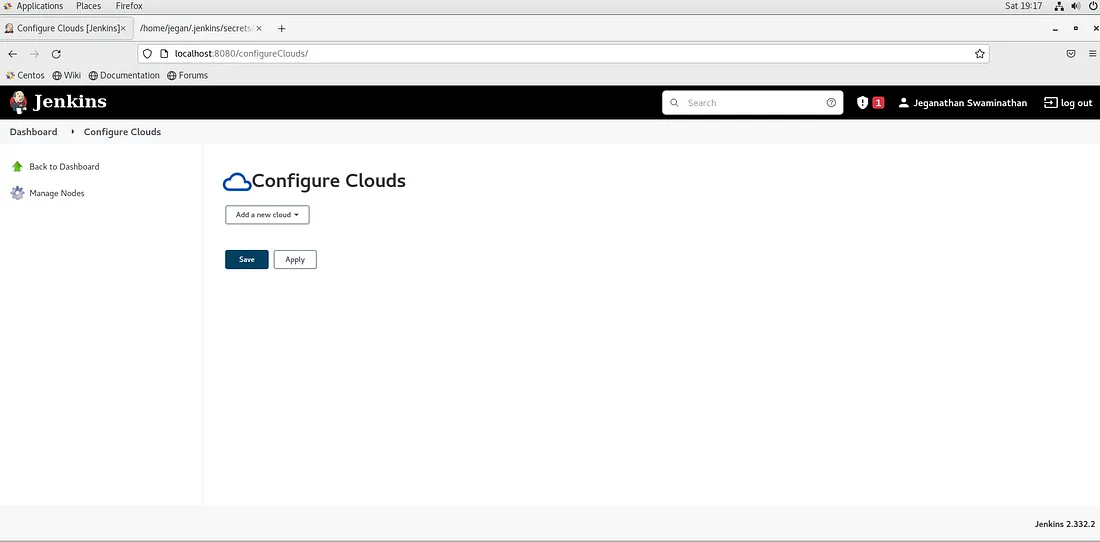The width and height of the screenshot is (1100, 542).
Task: Click the Sat 19:17 clock in top bar
Action: click(x=1024, y=6)
